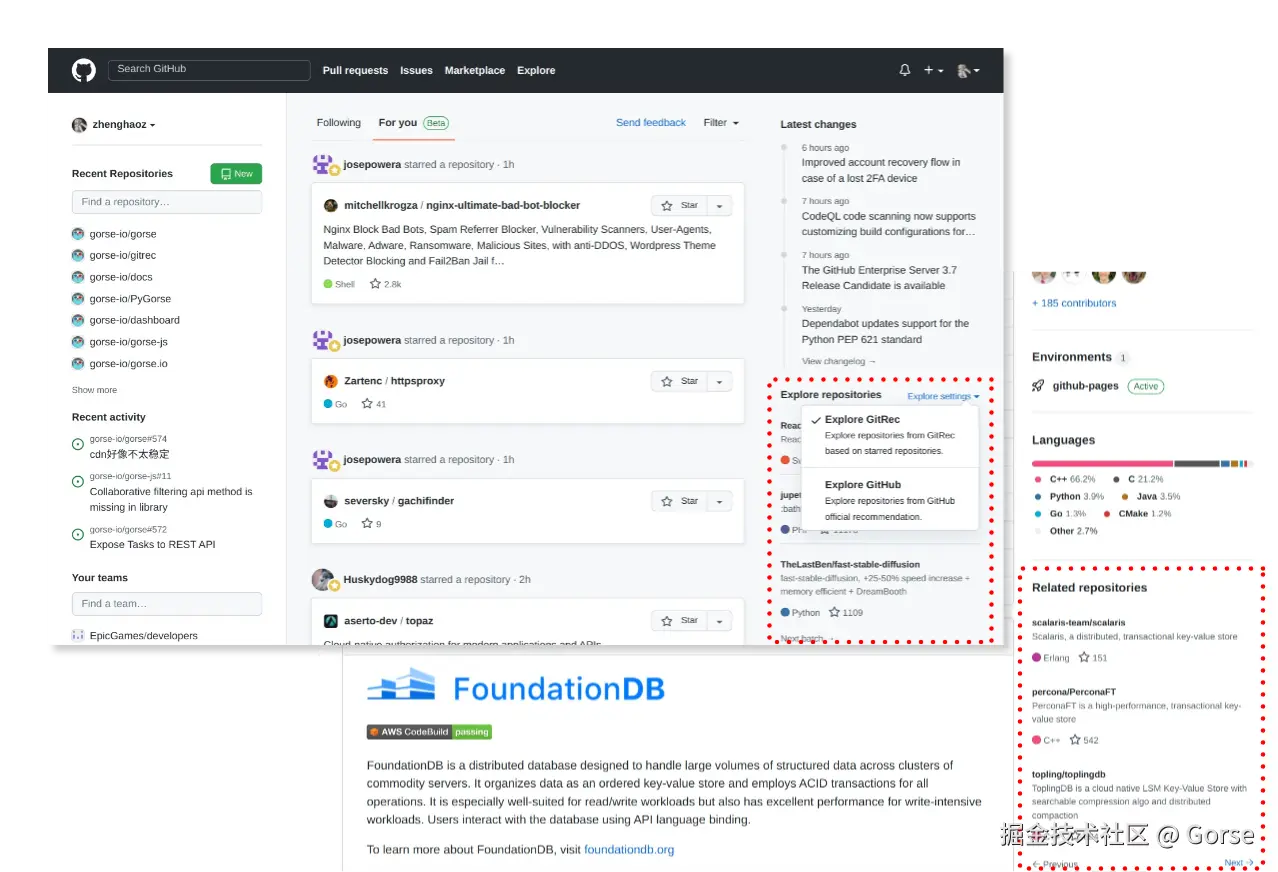Click the gorse-io/dashboard avatar icon

pyautogui.click(x=78, y=320)
